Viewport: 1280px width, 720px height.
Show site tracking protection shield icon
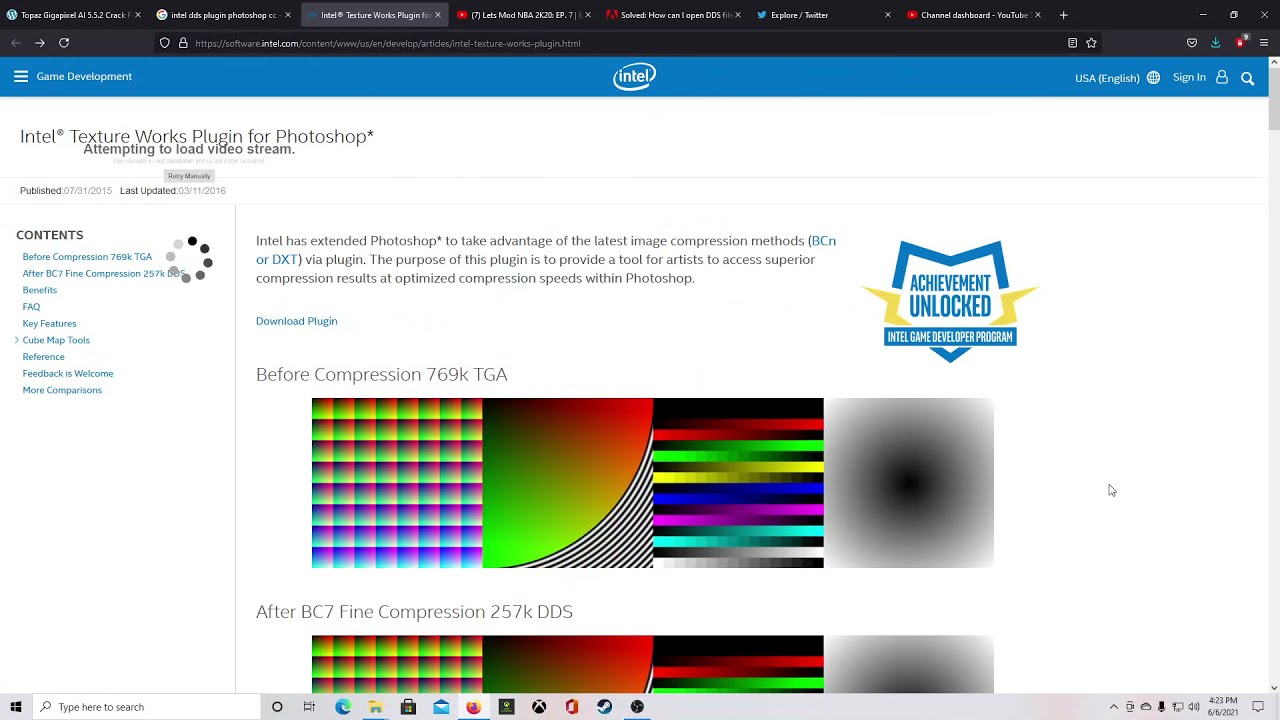point(165,43)
